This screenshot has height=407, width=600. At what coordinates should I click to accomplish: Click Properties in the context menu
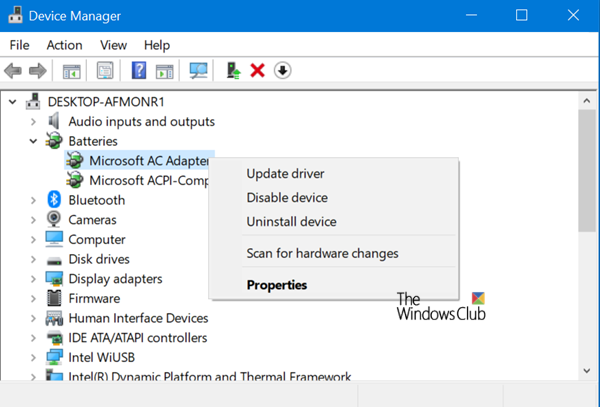pos(277,285)
